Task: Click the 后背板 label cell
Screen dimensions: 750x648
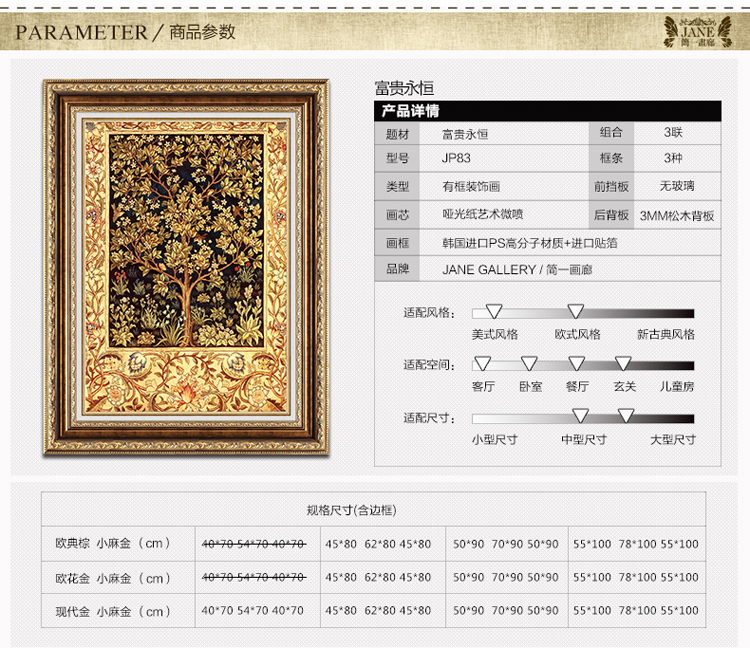Action: [x=611, y=215]
